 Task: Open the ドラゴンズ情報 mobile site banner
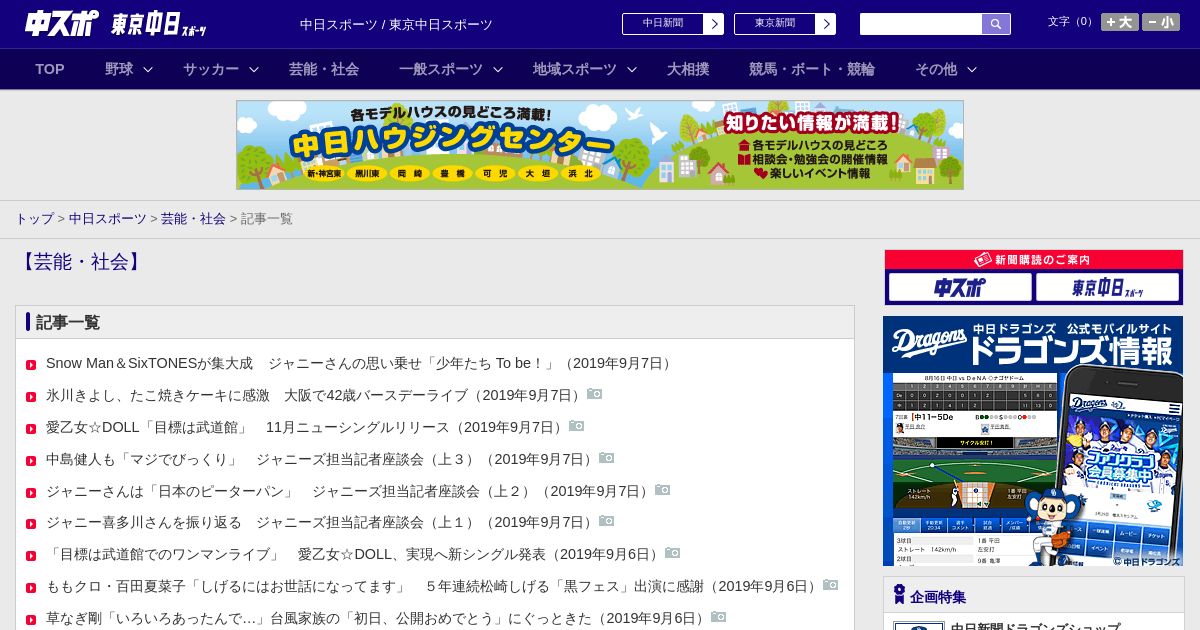click(x=1033, y=441)
